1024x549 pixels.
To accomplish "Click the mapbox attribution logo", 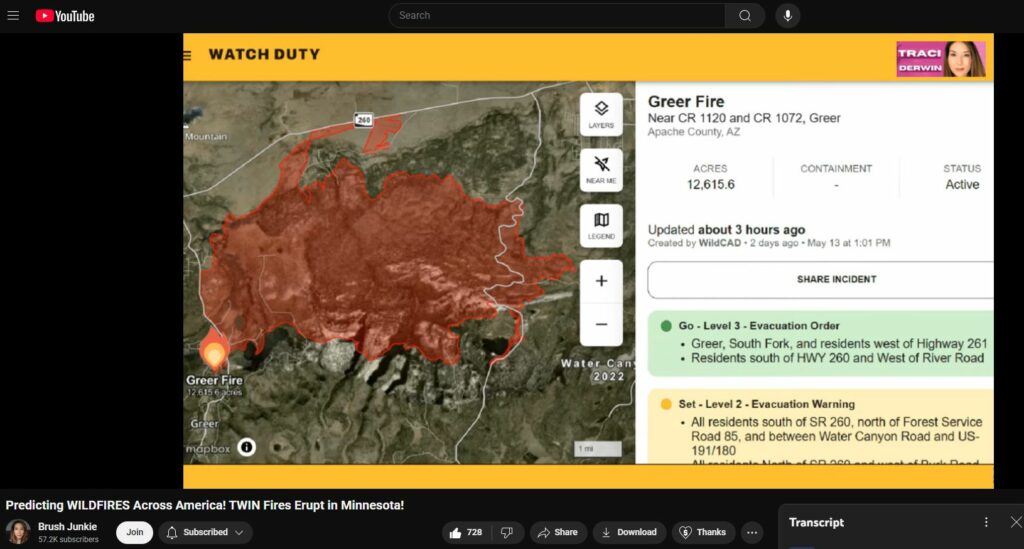I will (208, 449).
